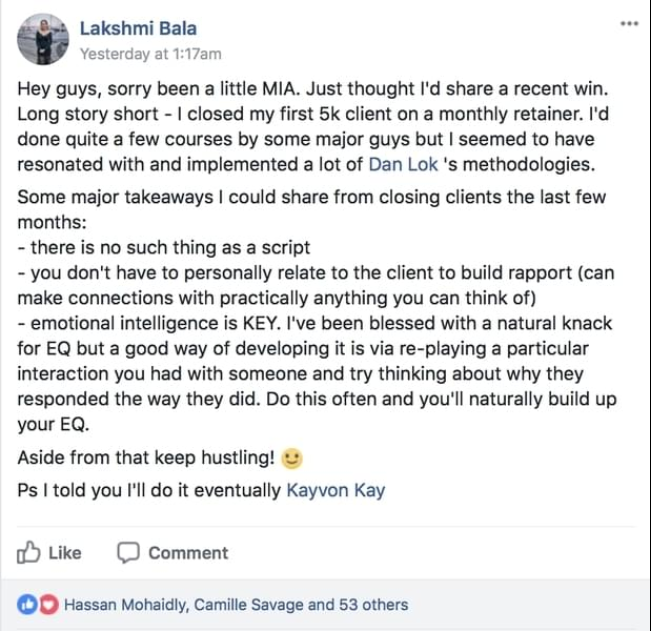Click the blue Like reaction icon
Image resolution: width=651 pixels, height=631 pixels.
pos(27,604)
